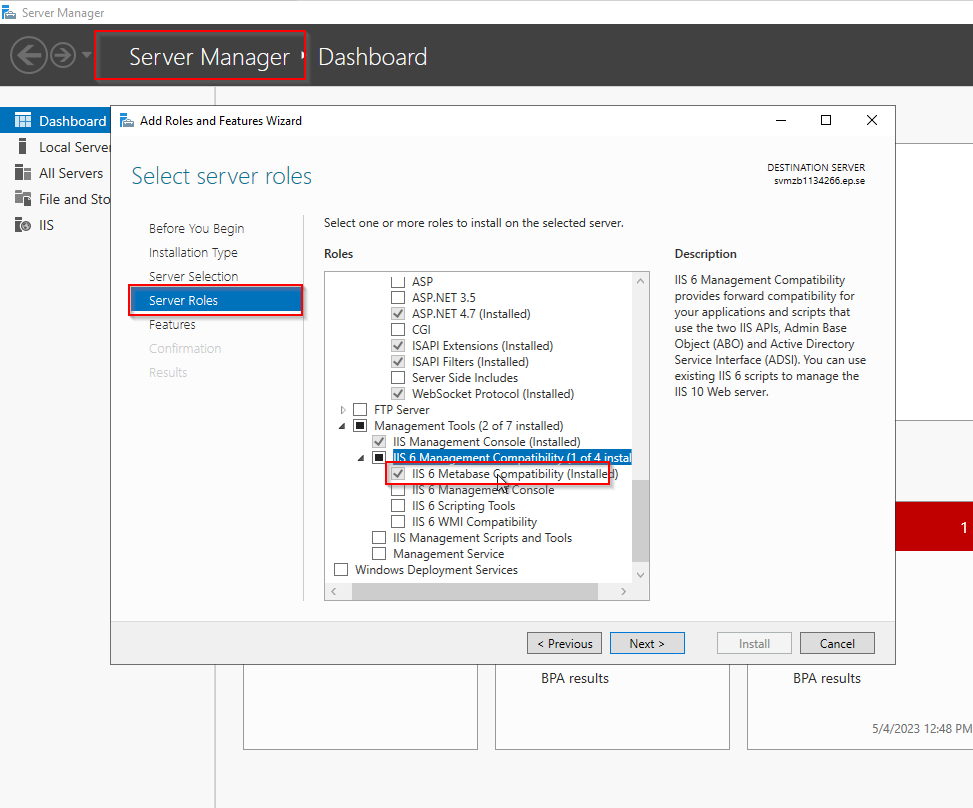Collapse the Management Tools tree node
Viewport: 973px width, 808px height.
[342, 426]
